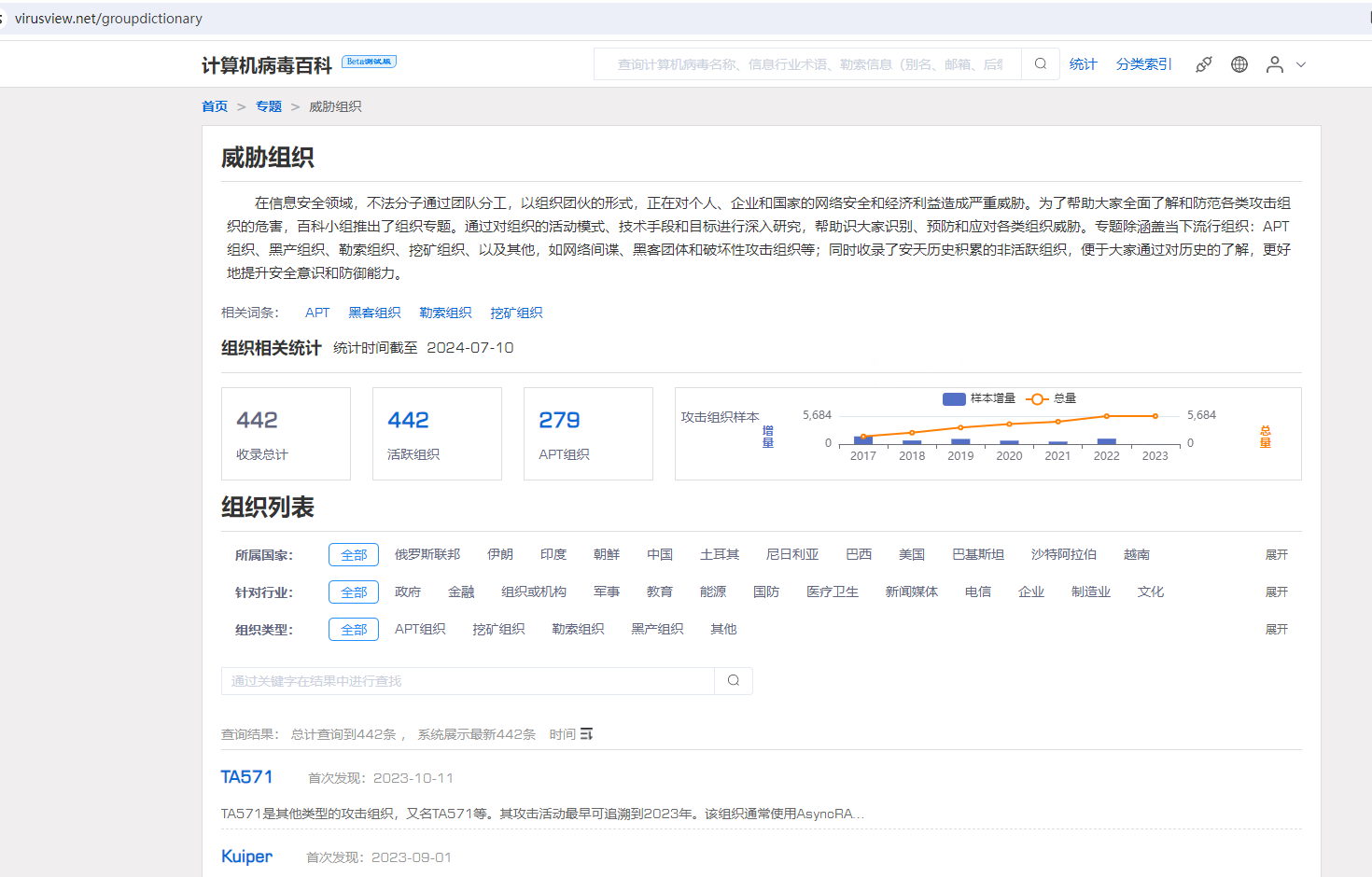Viewport: 1372px width, 877px height.
Task: Filter by industry 军事
Action: coord(607,592)
